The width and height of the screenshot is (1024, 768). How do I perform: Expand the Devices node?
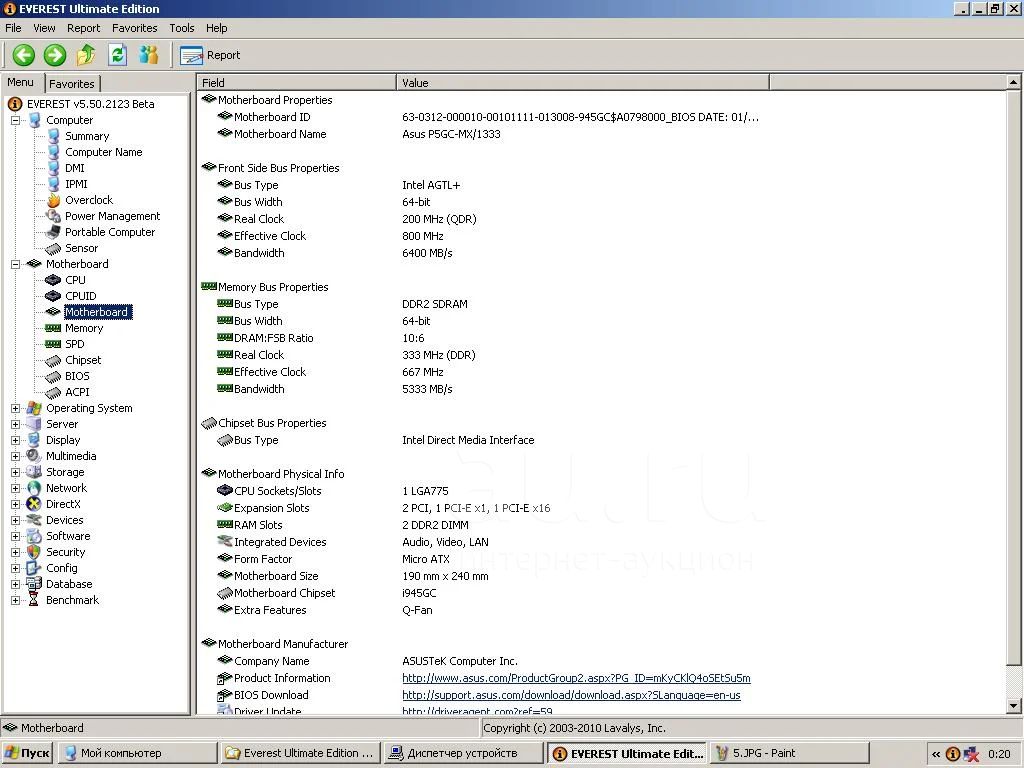point(15,520)
